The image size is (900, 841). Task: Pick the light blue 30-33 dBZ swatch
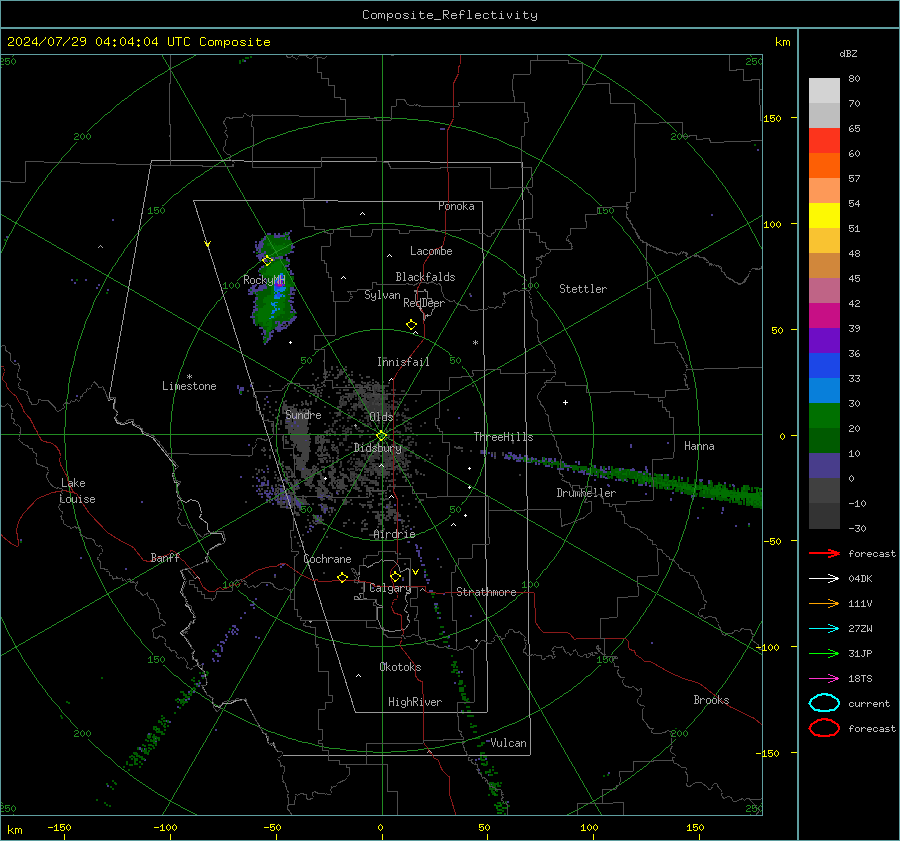tap(824, 390)
